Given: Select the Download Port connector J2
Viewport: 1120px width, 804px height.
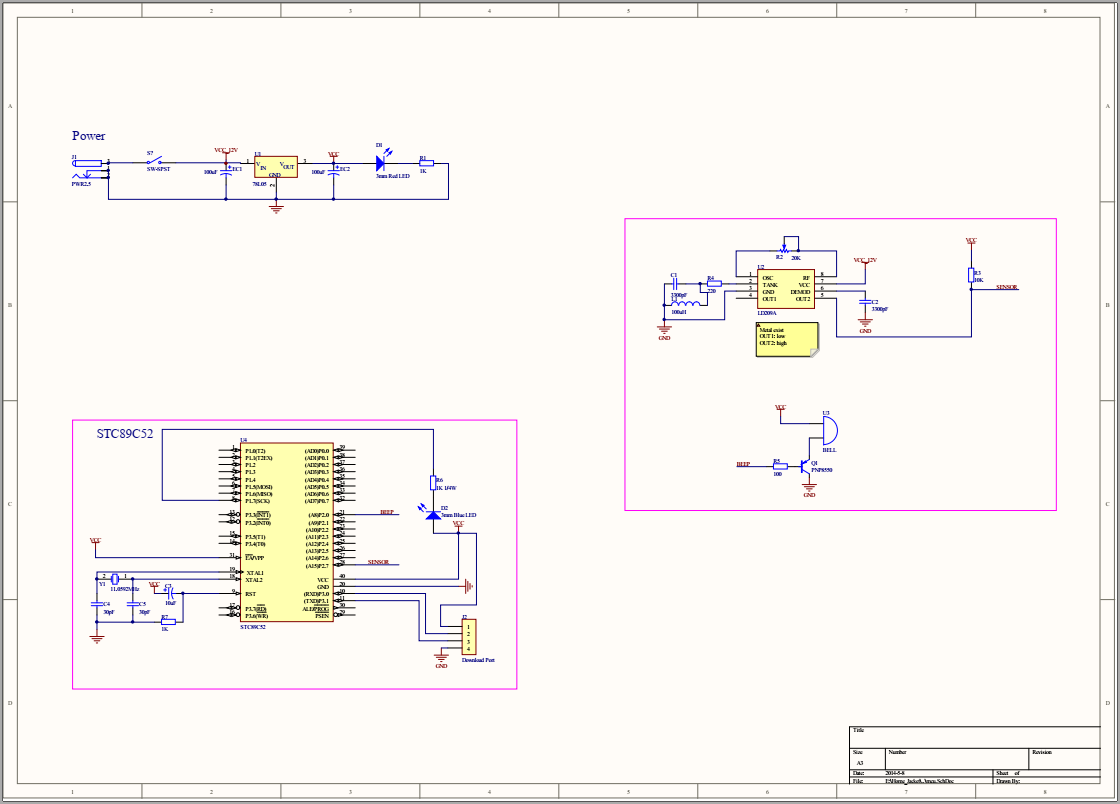Looking at the screenshot, I should point(468,638).
